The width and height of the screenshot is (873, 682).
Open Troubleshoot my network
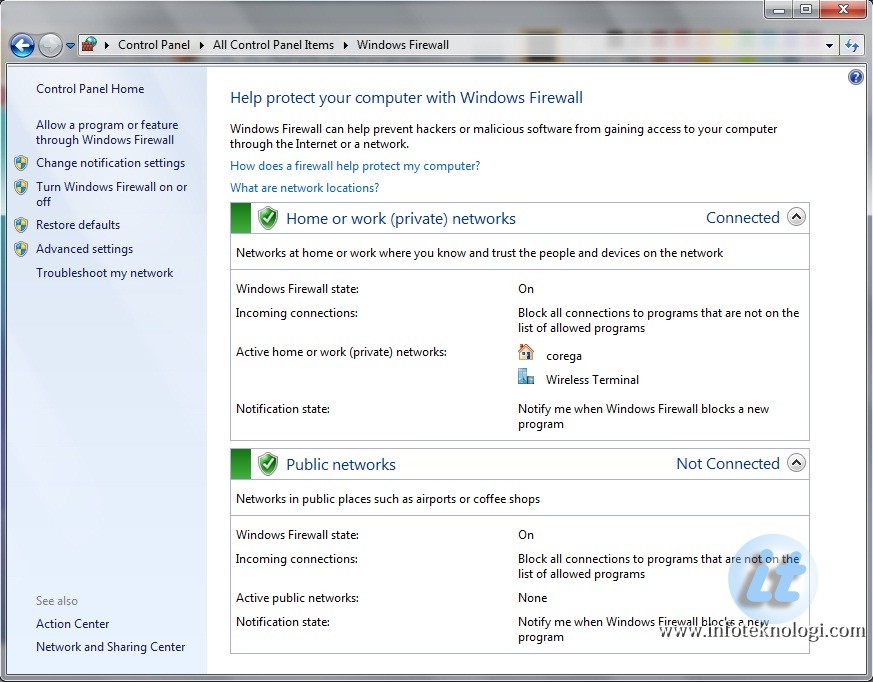[105, 273]
